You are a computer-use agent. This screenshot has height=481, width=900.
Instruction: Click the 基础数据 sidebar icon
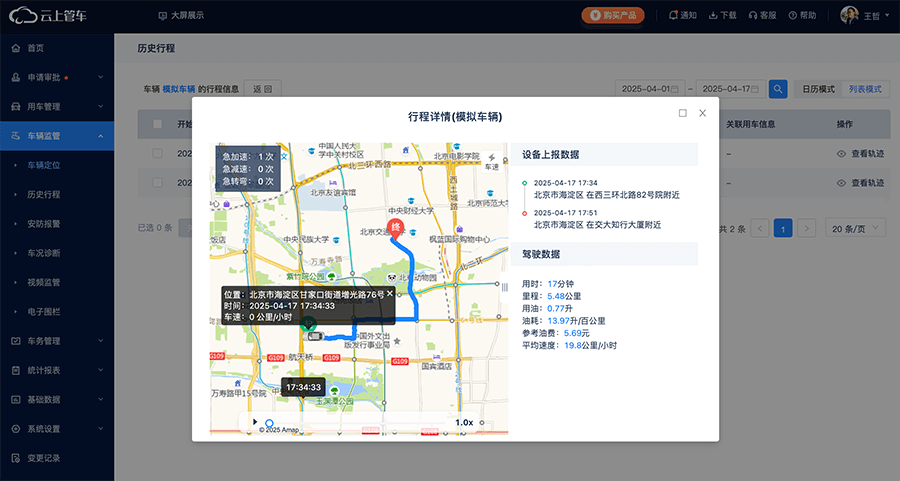tap(15, 399)
